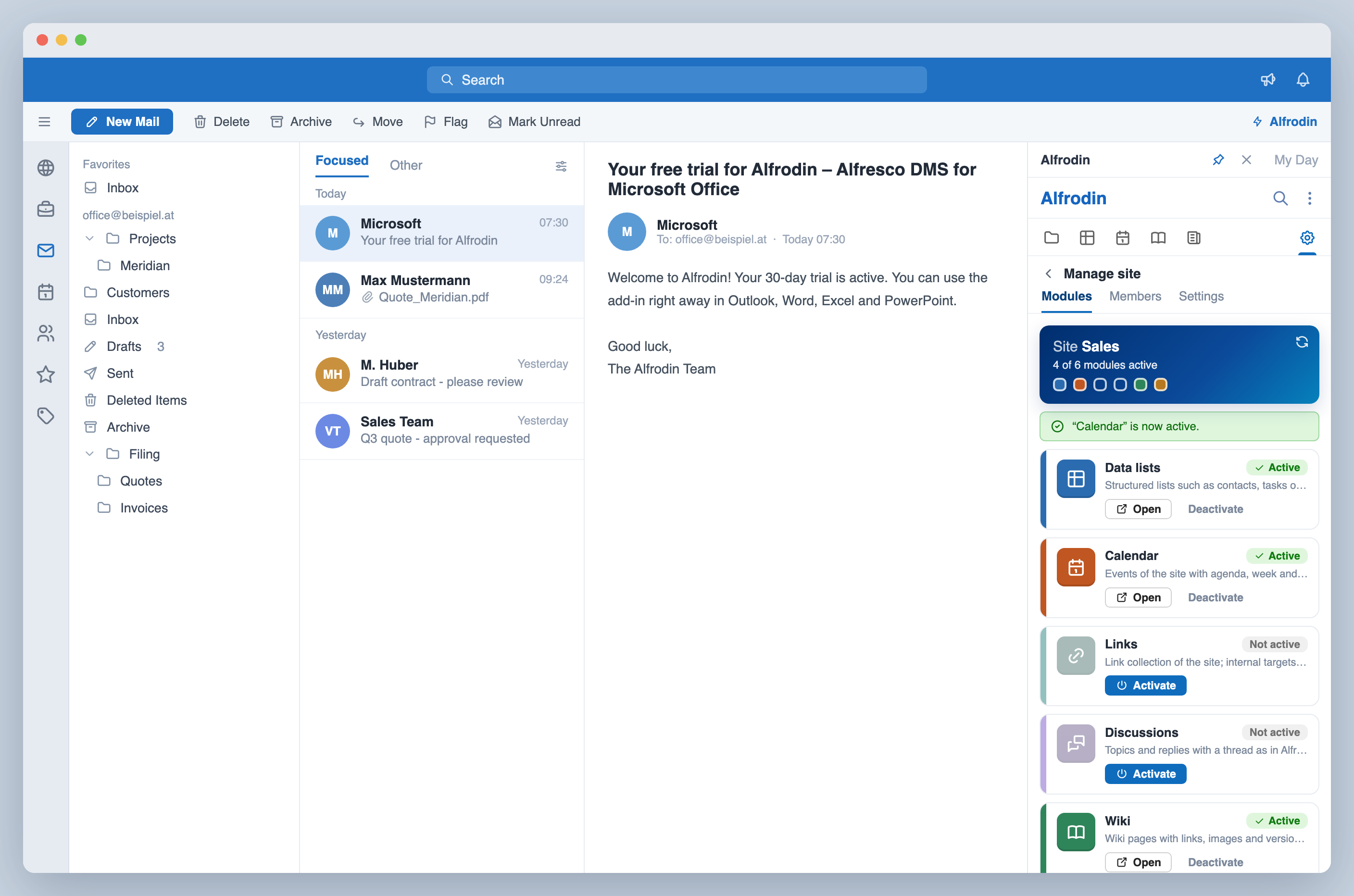Screen dimensions: 1354x896
Task: Click the megaphone announcements icon
Action: (1268, 79)
